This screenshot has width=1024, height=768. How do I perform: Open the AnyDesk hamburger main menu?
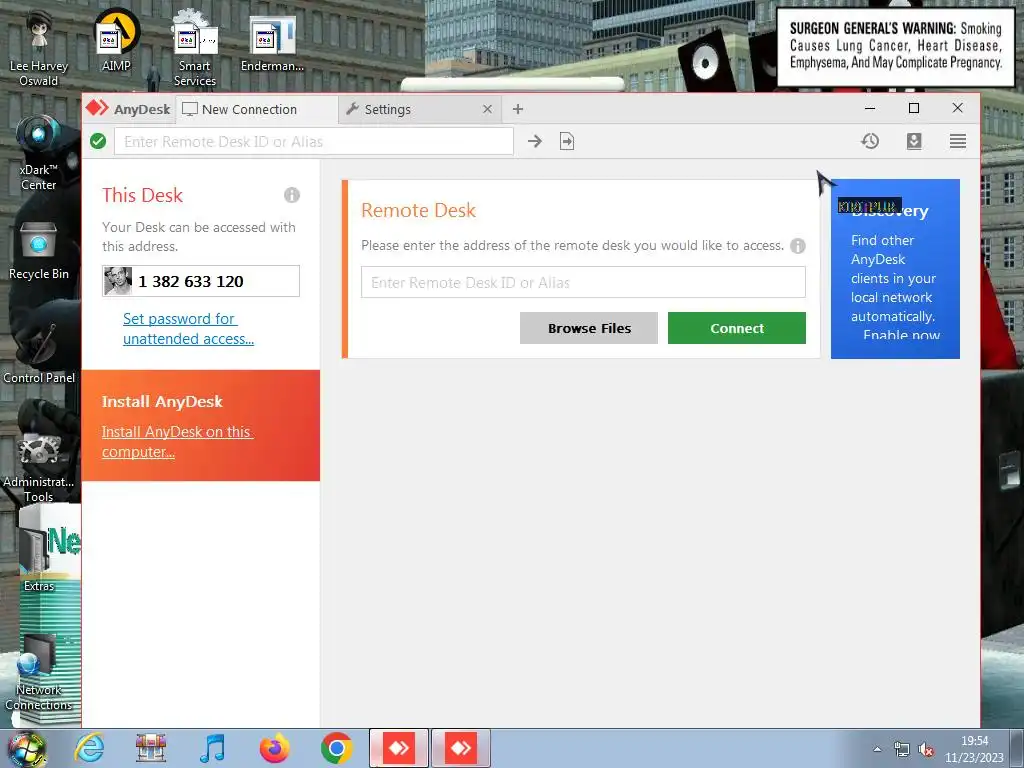pos(957,141)
